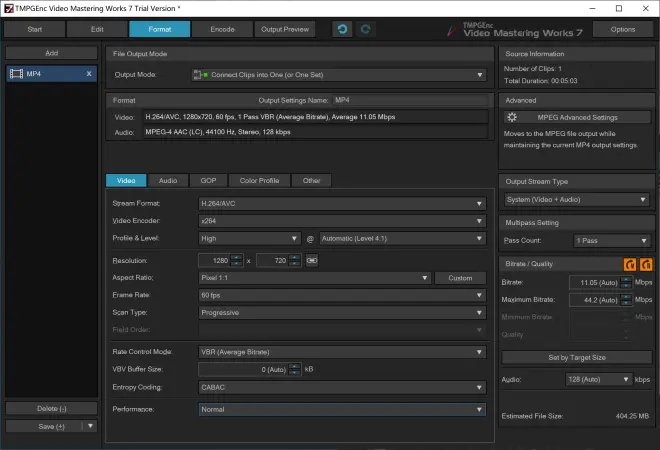The image size is (660, 450).
Task: Click the MPEG Advanced Settings gear icon
Action: coord(512,117)
